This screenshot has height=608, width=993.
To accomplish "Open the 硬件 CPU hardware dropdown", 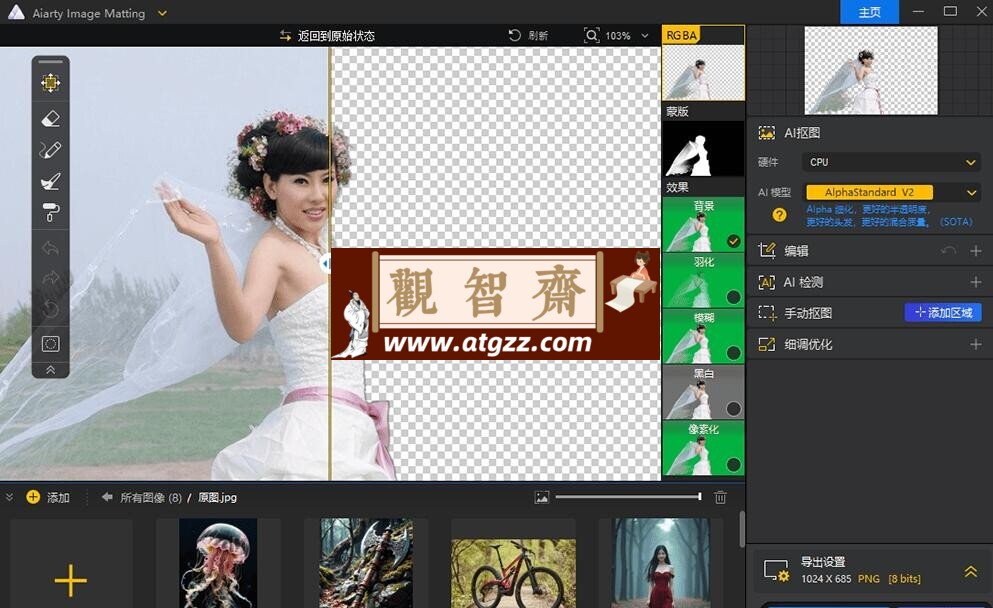I will 891,162.
